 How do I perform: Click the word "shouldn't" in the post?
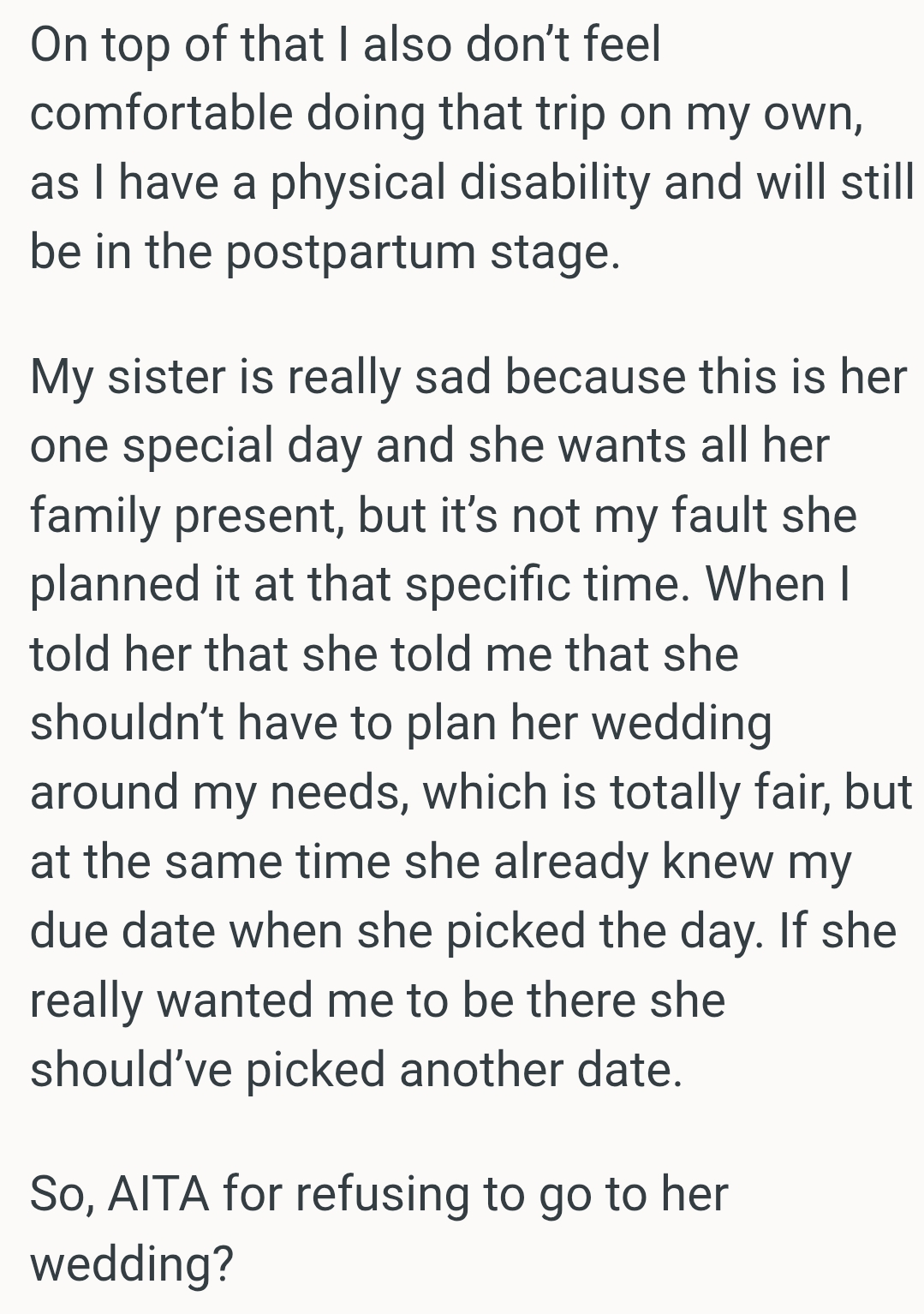click(127, 723)
